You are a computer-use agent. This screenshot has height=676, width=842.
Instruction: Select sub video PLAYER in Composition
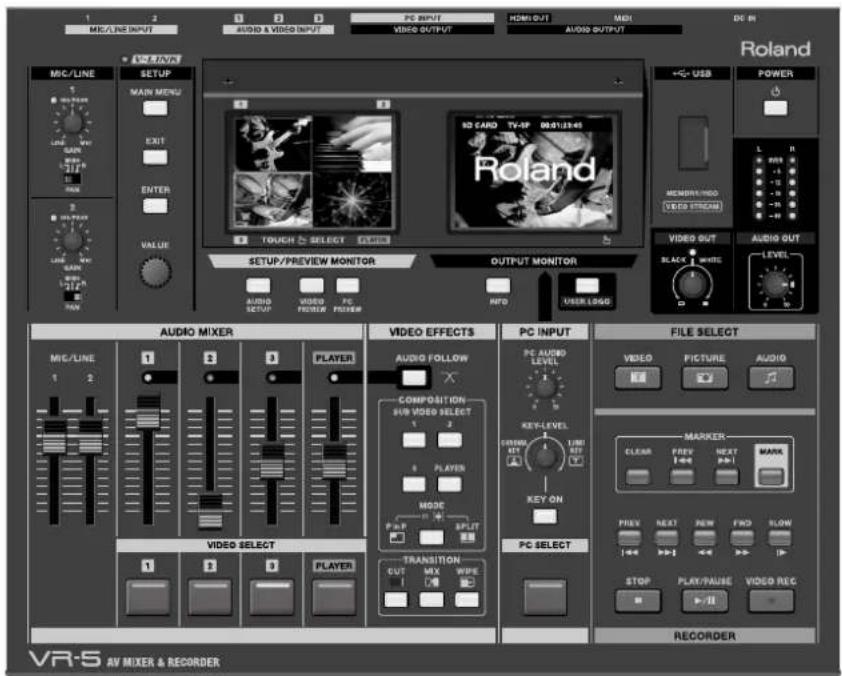(449, 484)
